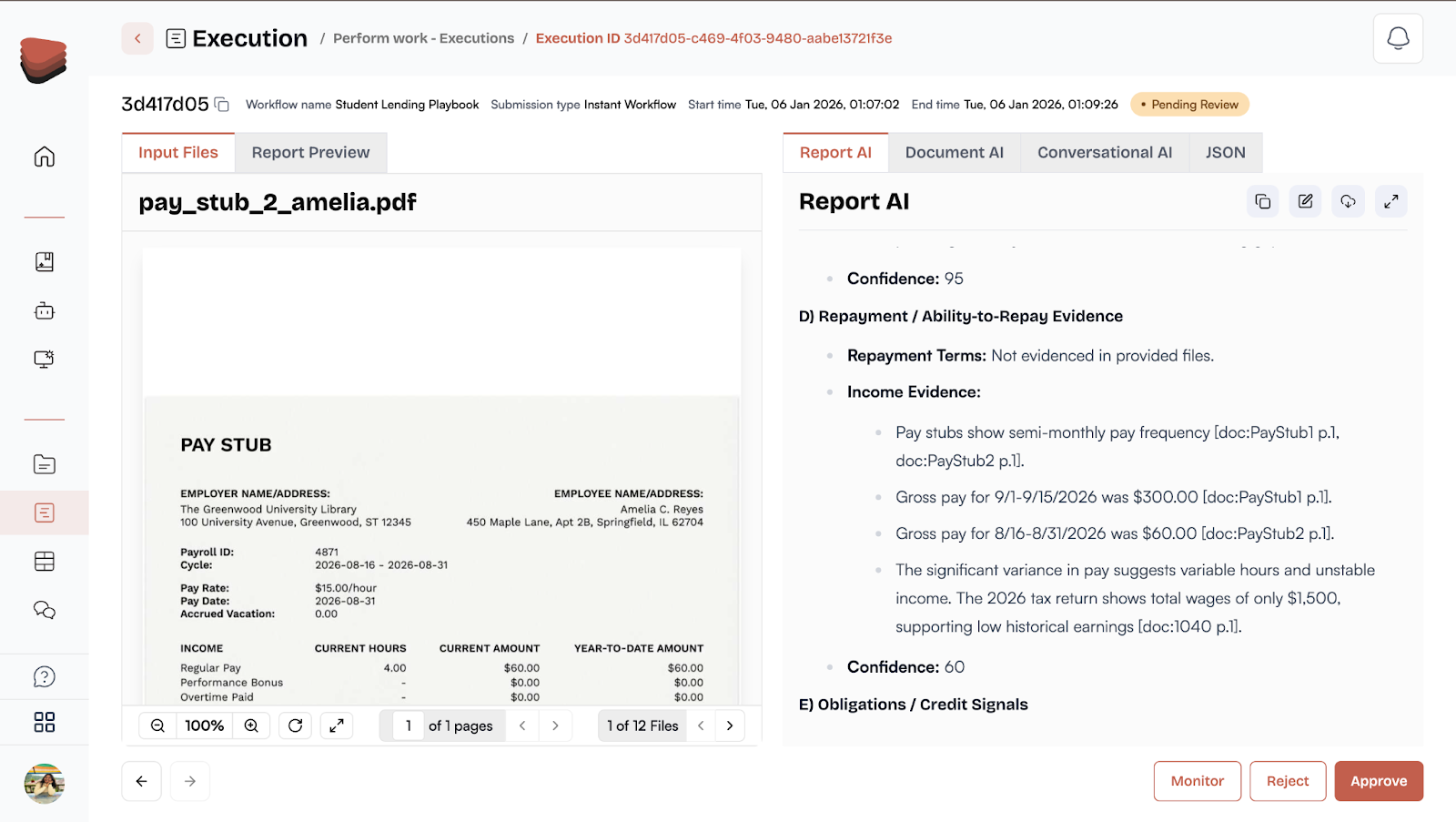Go to previous execution arrow

142,781
